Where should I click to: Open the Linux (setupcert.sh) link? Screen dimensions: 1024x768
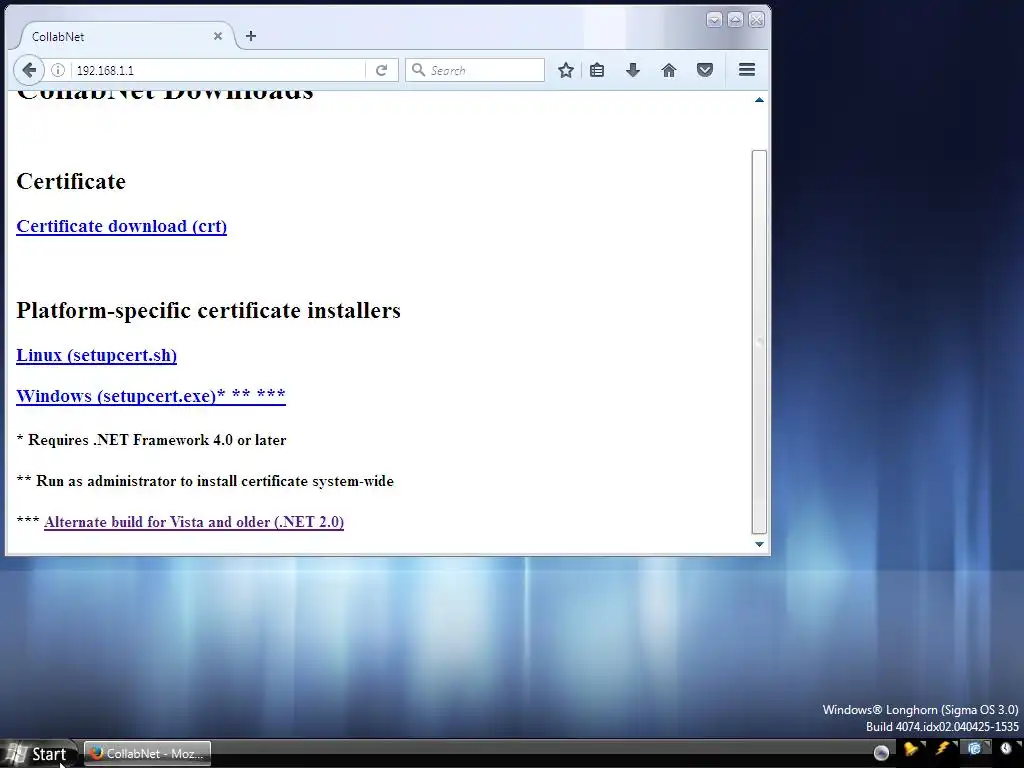tap(97, 355)
